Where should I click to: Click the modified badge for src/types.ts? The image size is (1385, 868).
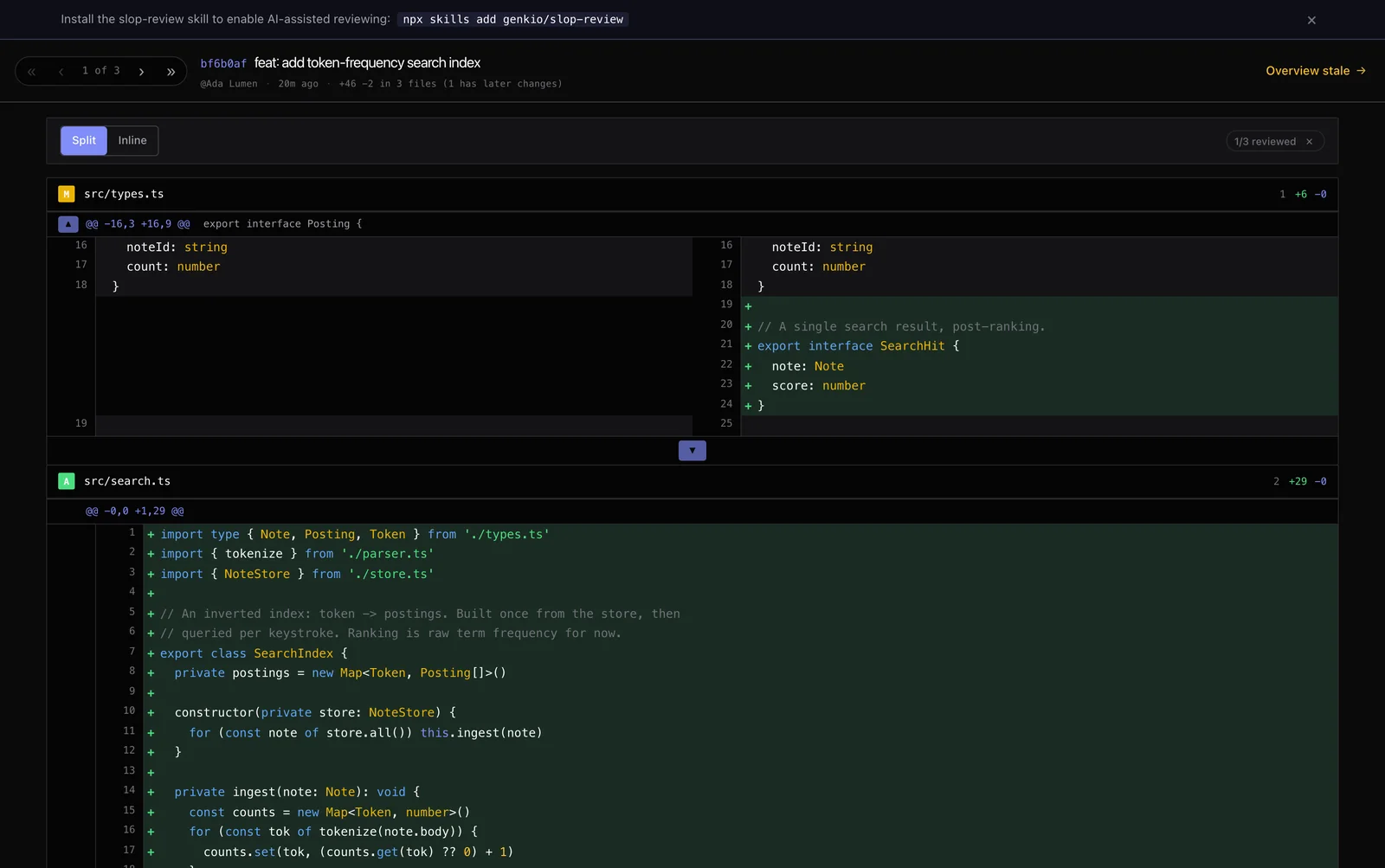point(67,194)
